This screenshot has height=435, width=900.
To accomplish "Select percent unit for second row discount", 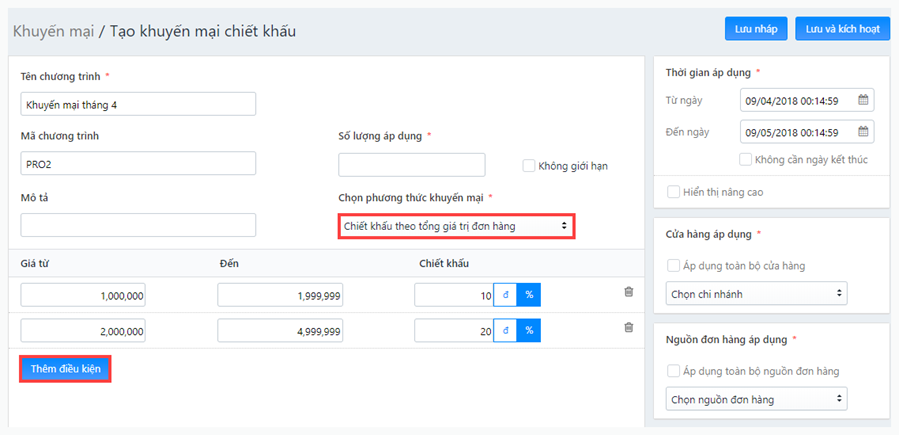I will tap(529, 331).
